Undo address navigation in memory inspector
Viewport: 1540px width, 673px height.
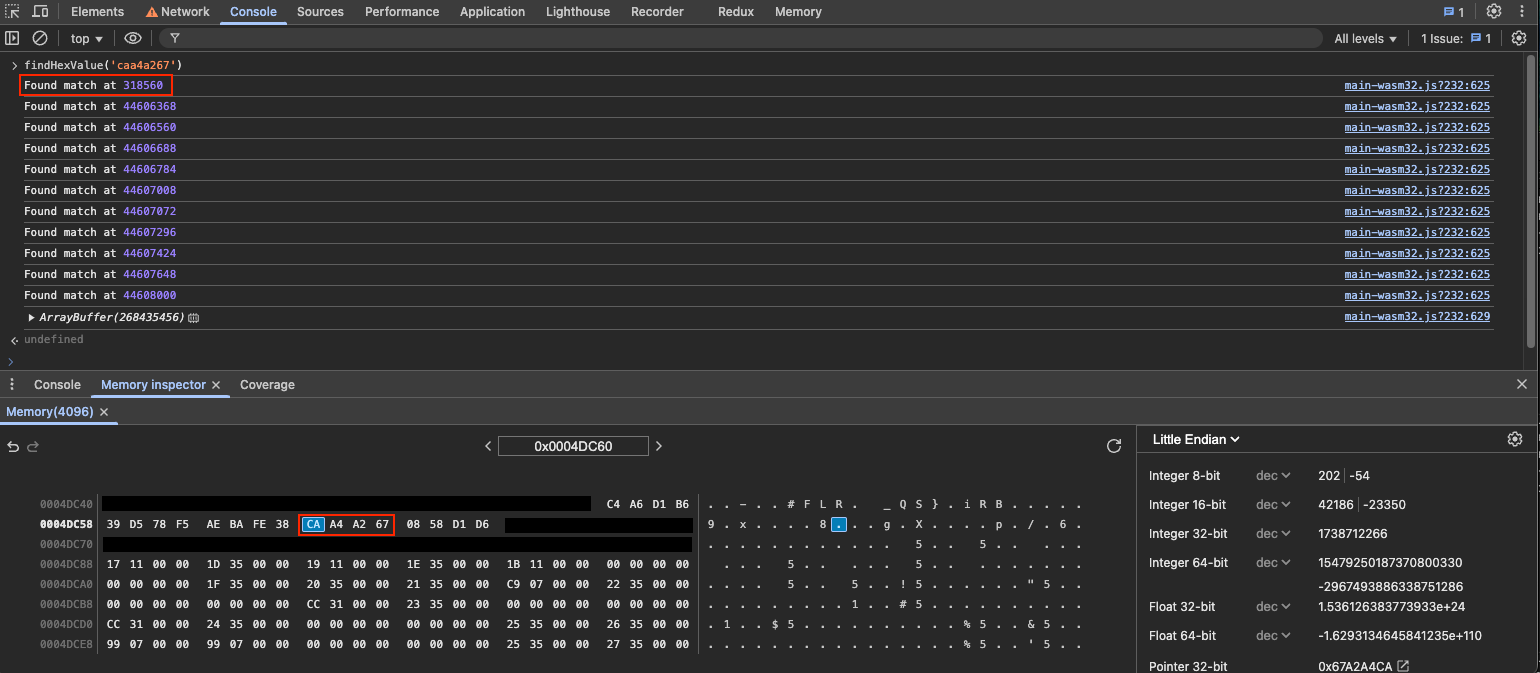(12, 446)
